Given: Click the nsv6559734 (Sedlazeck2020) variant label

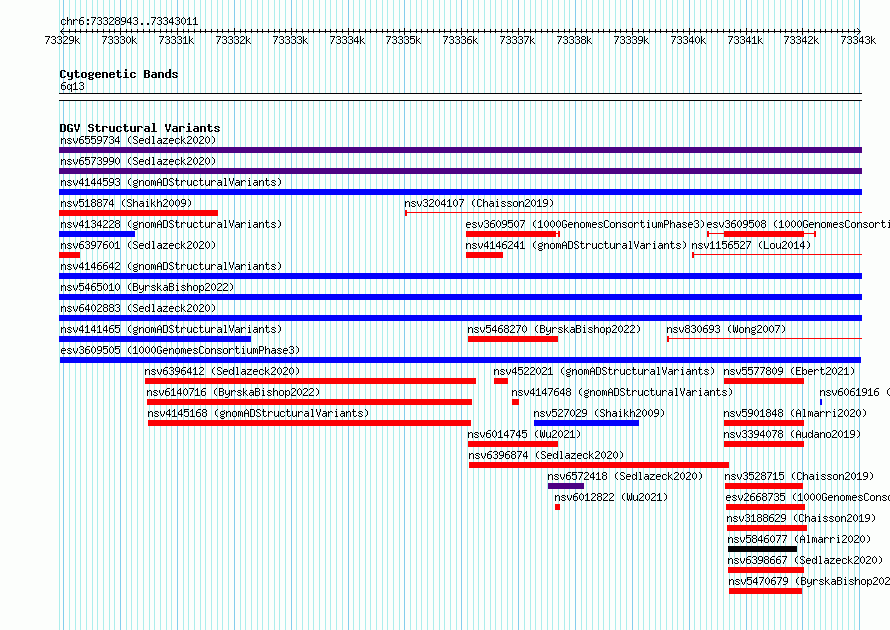Looking at the screenshot, I should pos(138,140).
